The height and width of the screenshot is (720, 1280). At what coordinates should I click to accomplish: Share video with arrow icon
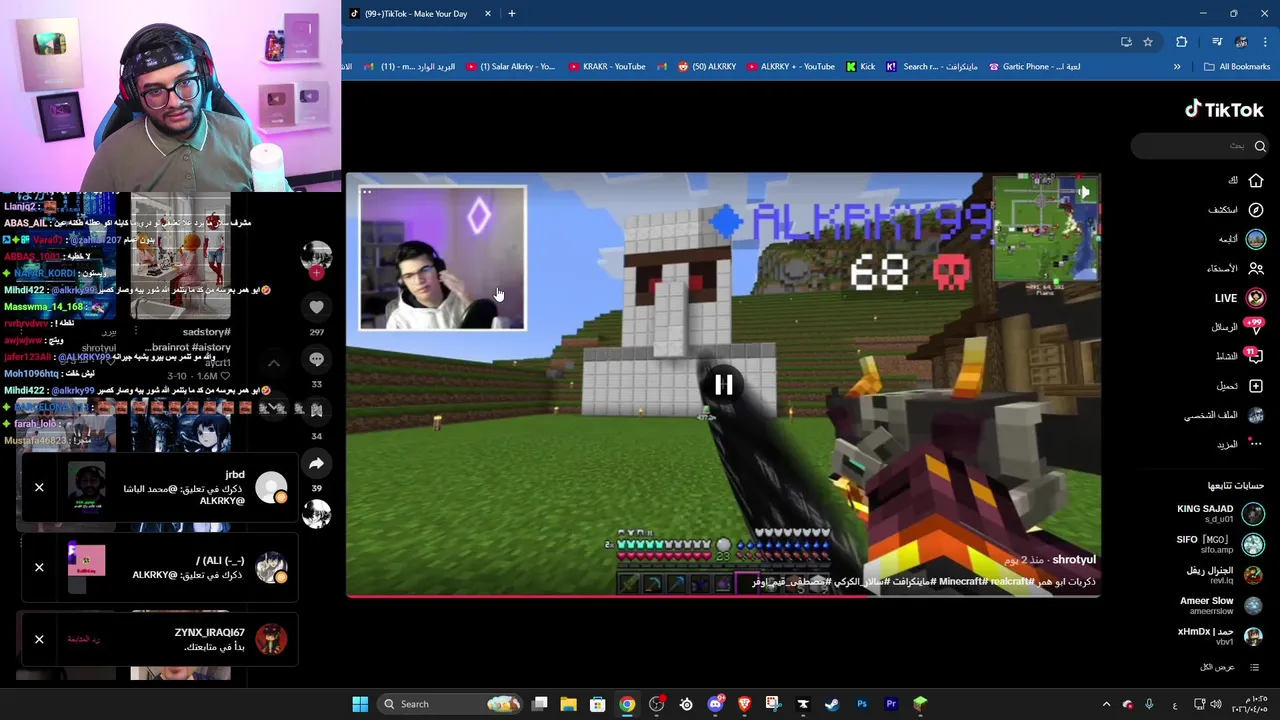pyautogui.click(x=316, y=463)
